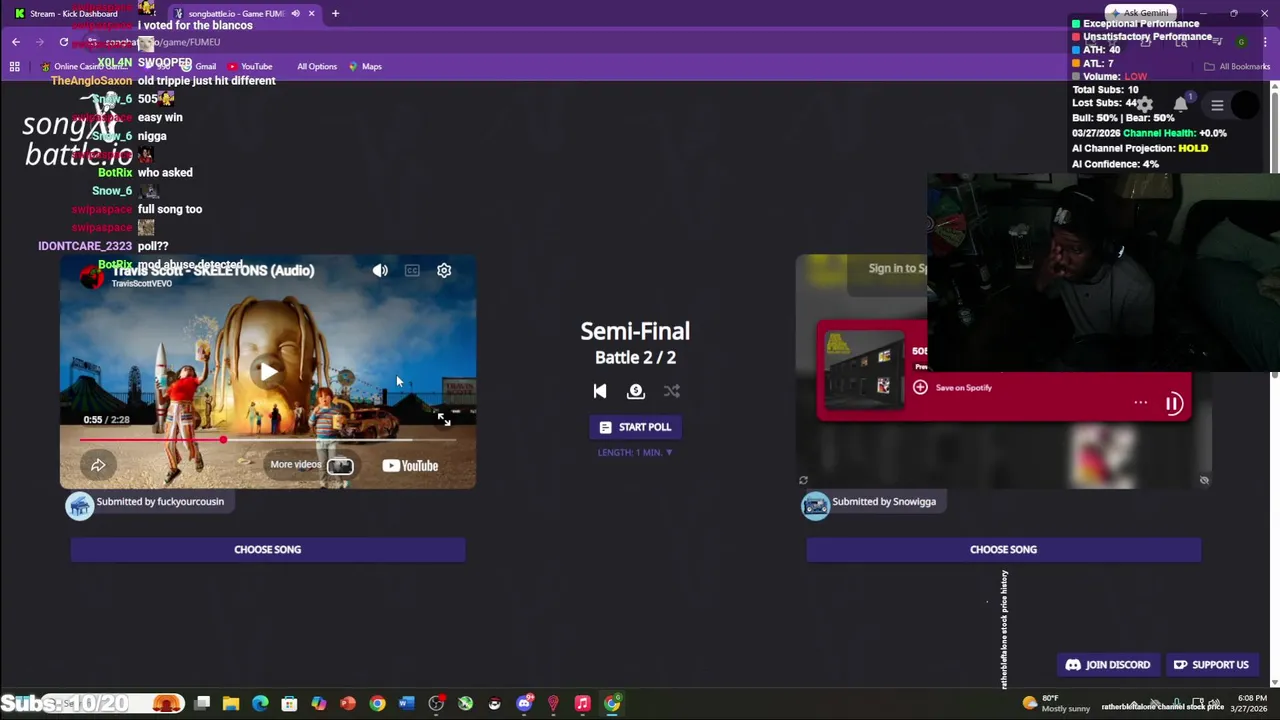Expand the More videos panel
Image resolution: width=1280 pixels, height=720 pixels.
311,465
